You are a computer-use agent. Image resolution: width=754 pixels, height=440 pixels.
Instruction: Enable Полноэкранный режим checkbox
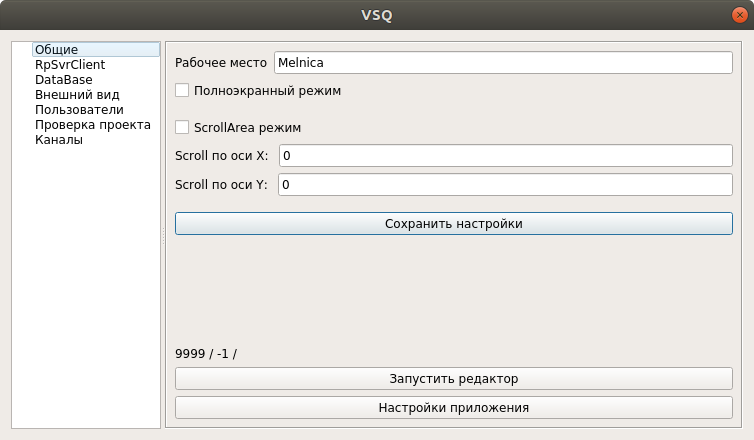(182, 90)
